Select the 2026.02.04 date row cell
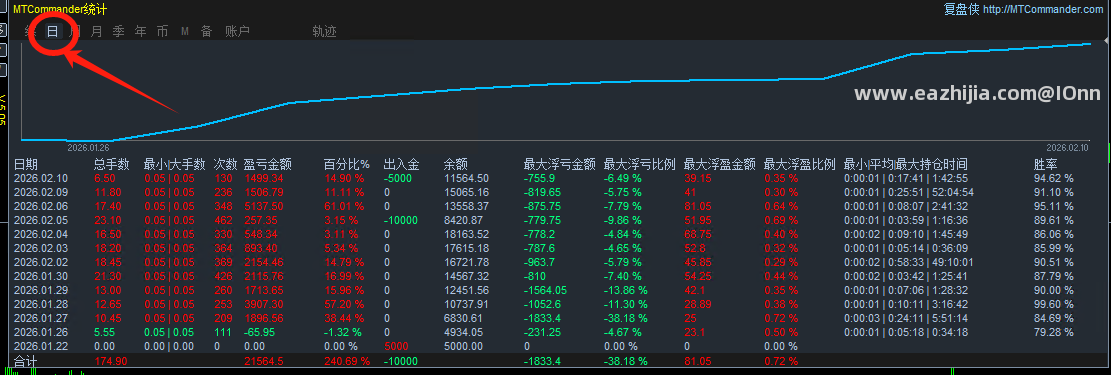 tap(41, 235)
